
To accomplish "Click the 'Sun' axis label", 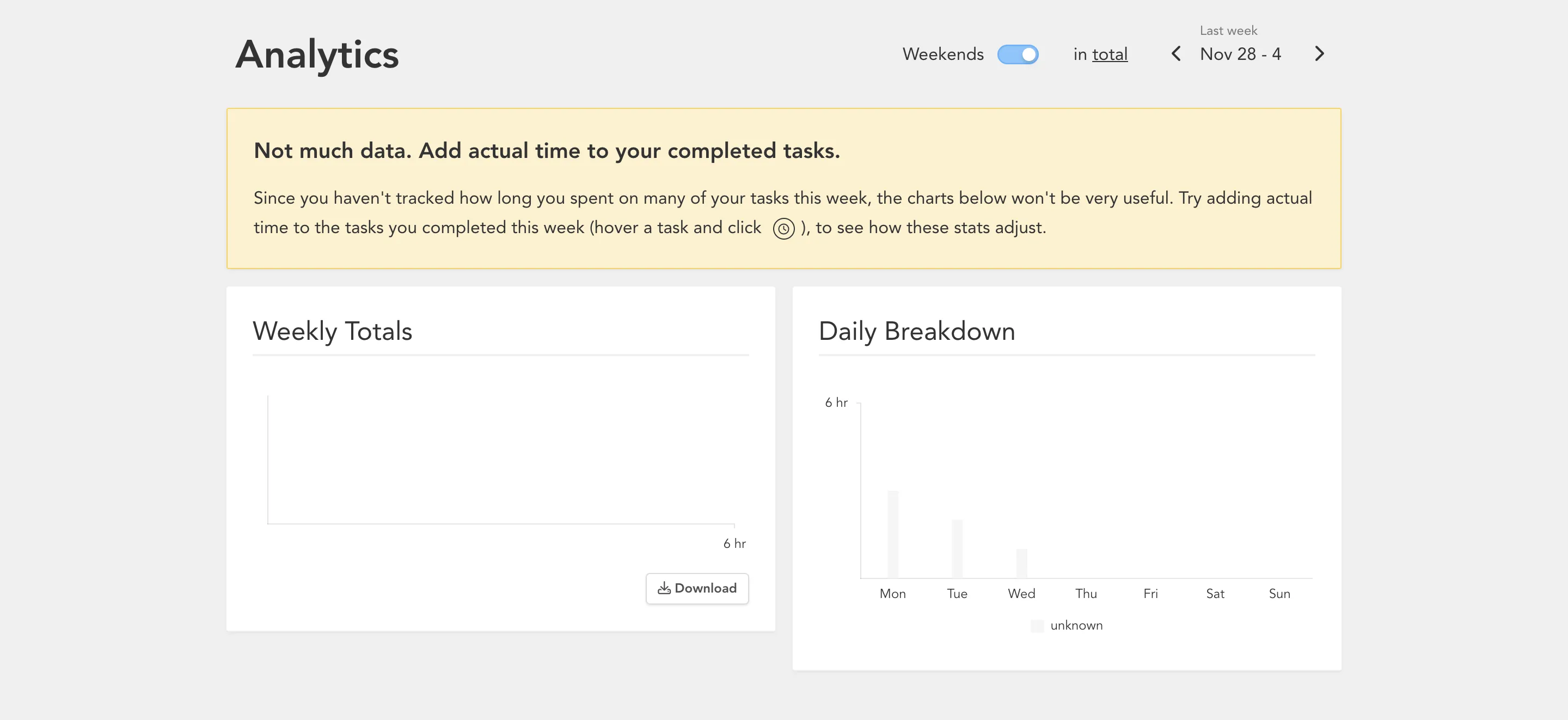I will click(x=1279, y=593).
